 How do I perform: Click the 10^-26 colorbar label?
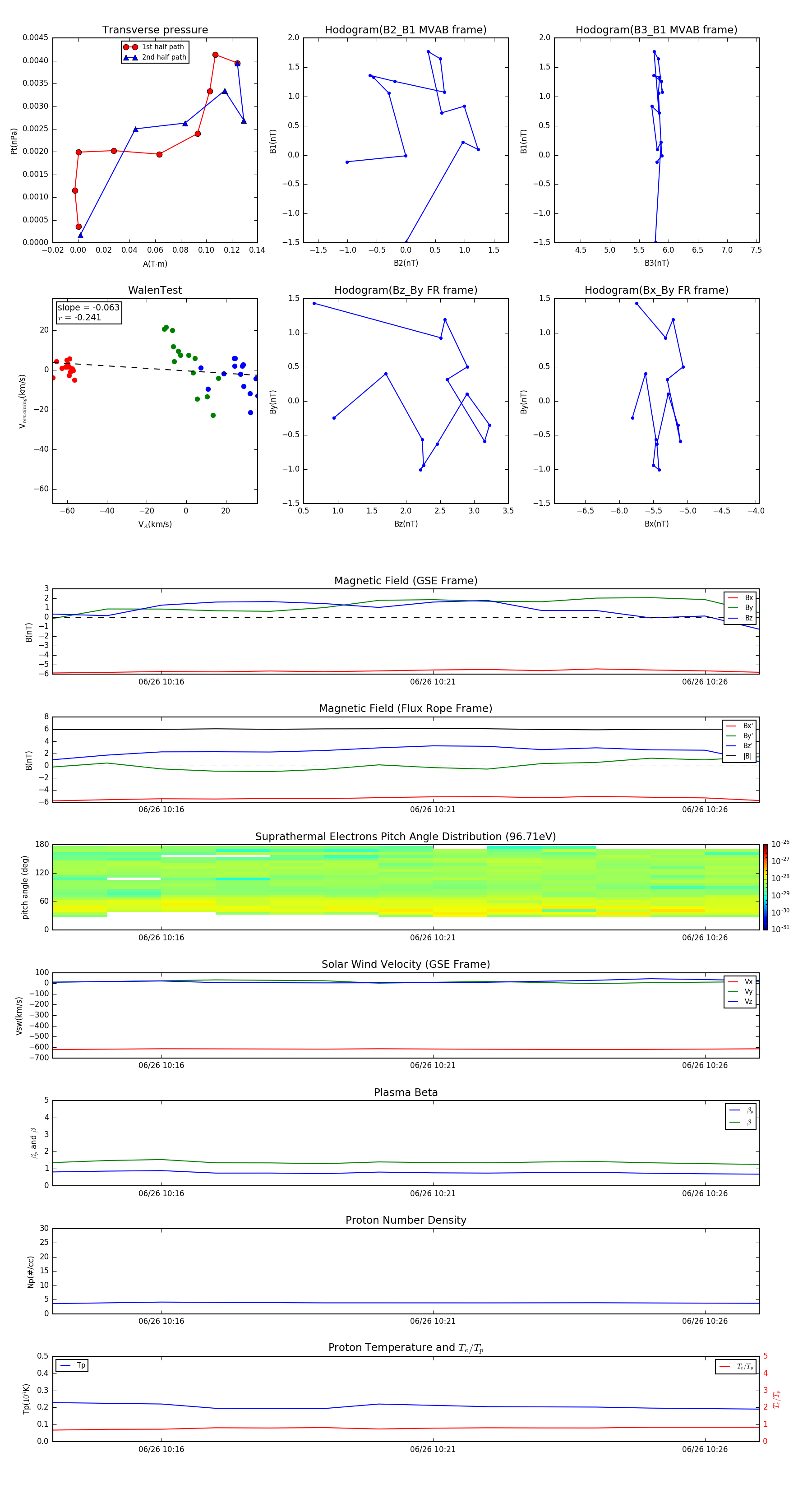(780, 844)
